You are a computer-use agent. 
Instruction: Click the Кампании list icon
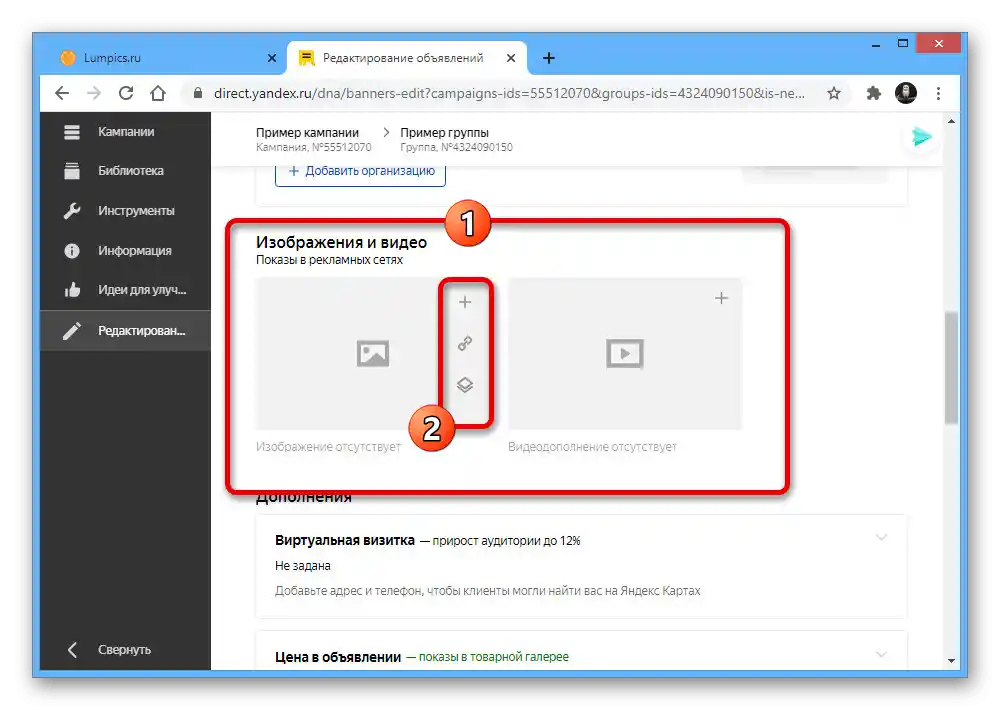pyautogui.click(x=72, y=132)
